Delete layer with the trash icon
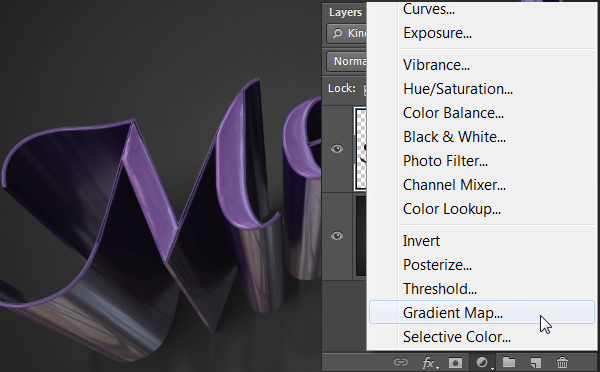The width and height of the screenshot is (600, 372). point(562,362)
